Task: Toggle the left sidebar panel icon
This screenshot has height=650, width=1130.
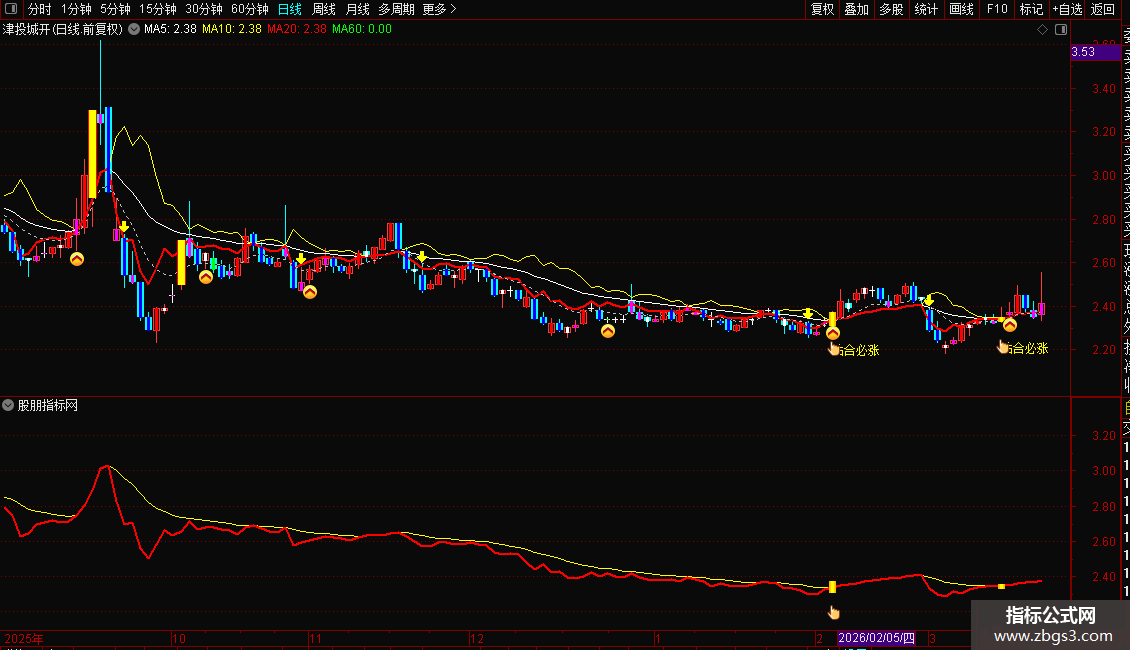Action: 10,9
